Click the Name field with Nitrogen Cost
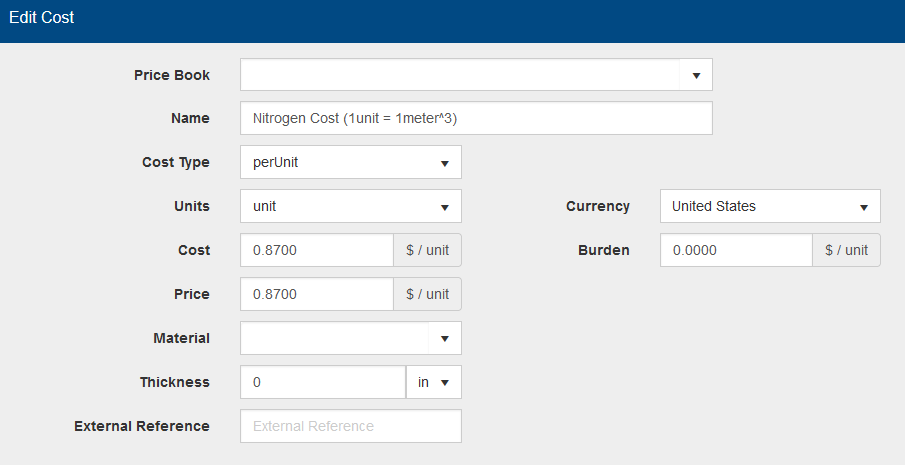Viewport: 906px width, 466px height. [x=476, y=118]
